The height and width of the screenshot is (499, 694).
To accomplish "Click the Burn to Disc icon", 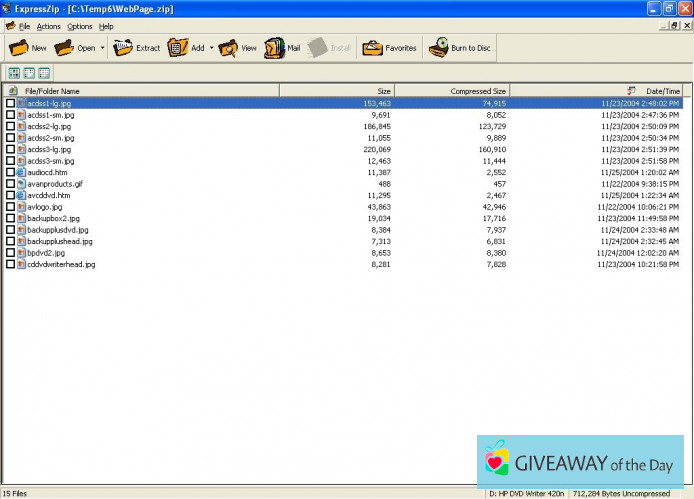I will pos(439,48).
